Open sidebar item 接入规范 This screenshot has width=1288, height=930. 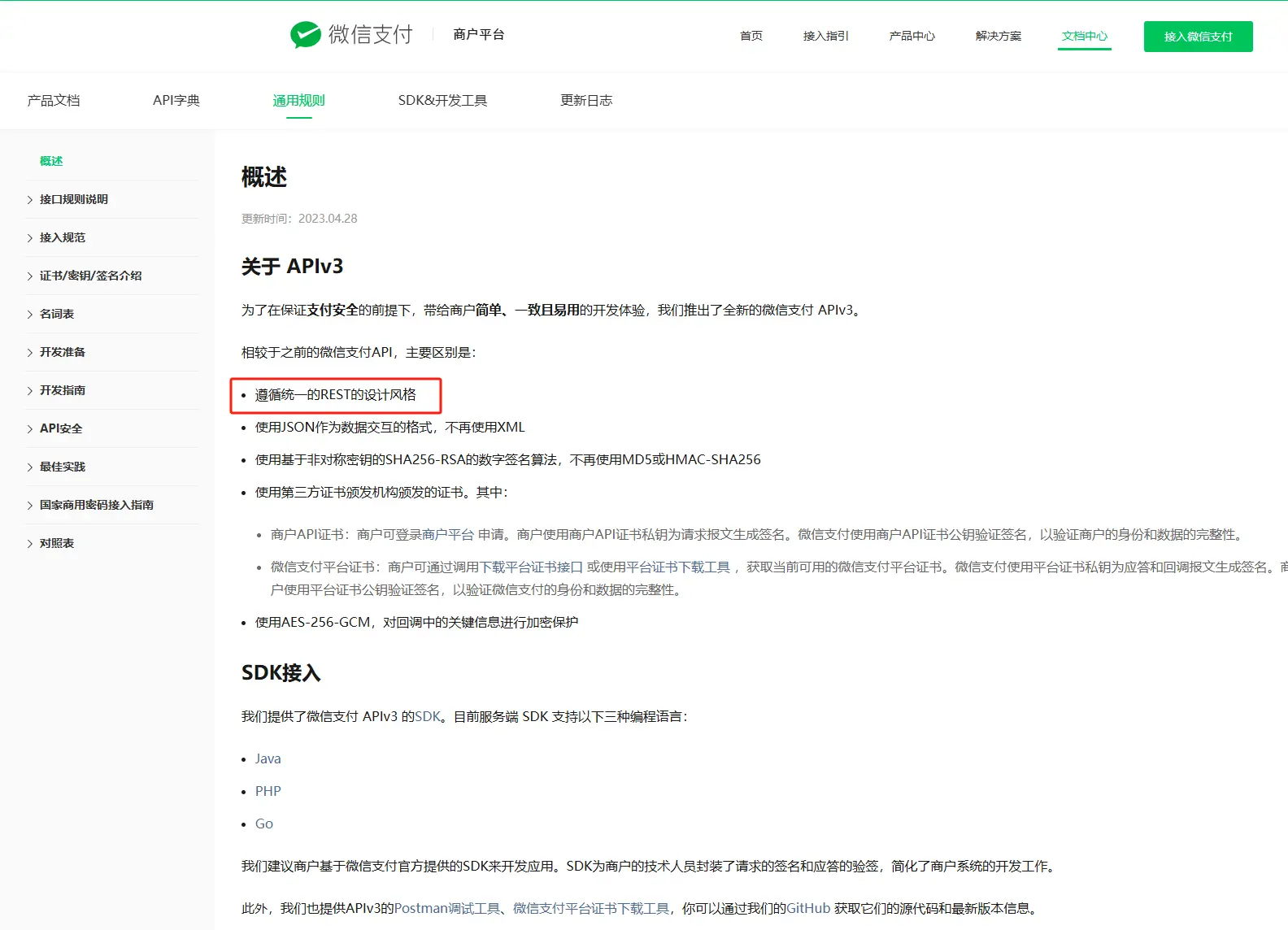click(63, 237)
